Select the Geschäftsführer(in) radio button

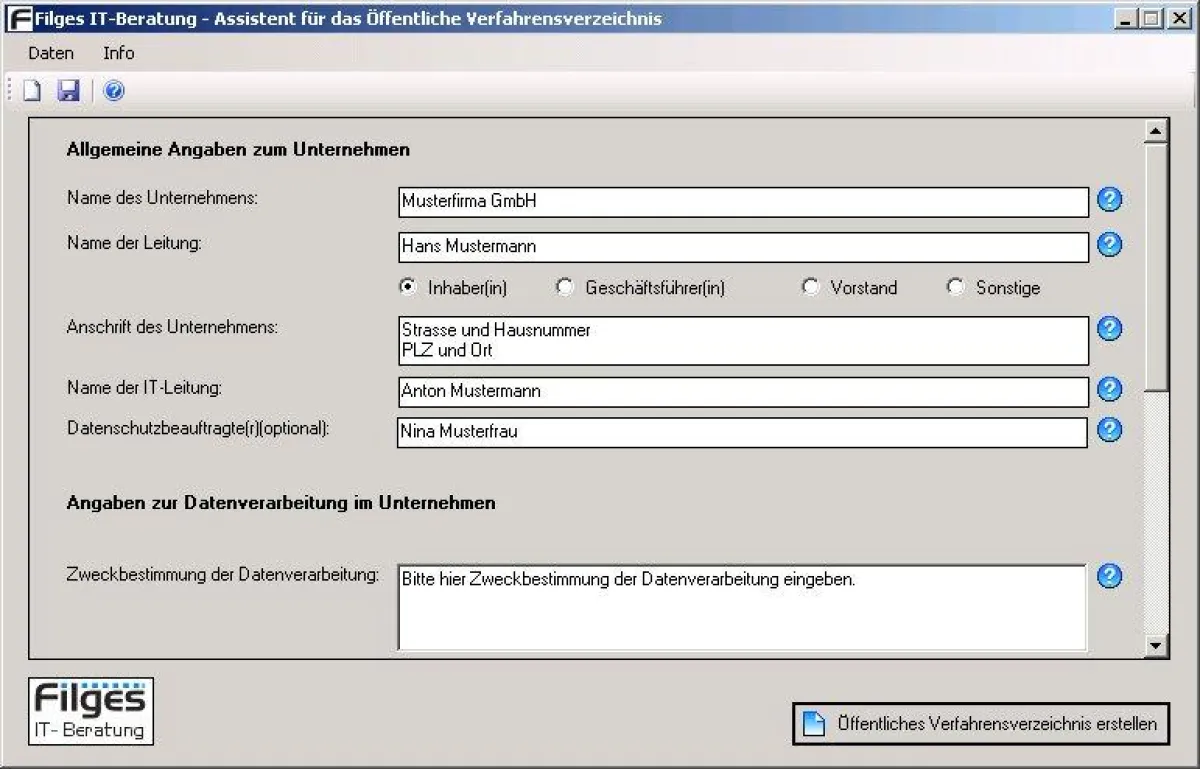click(x=564, y=287)
